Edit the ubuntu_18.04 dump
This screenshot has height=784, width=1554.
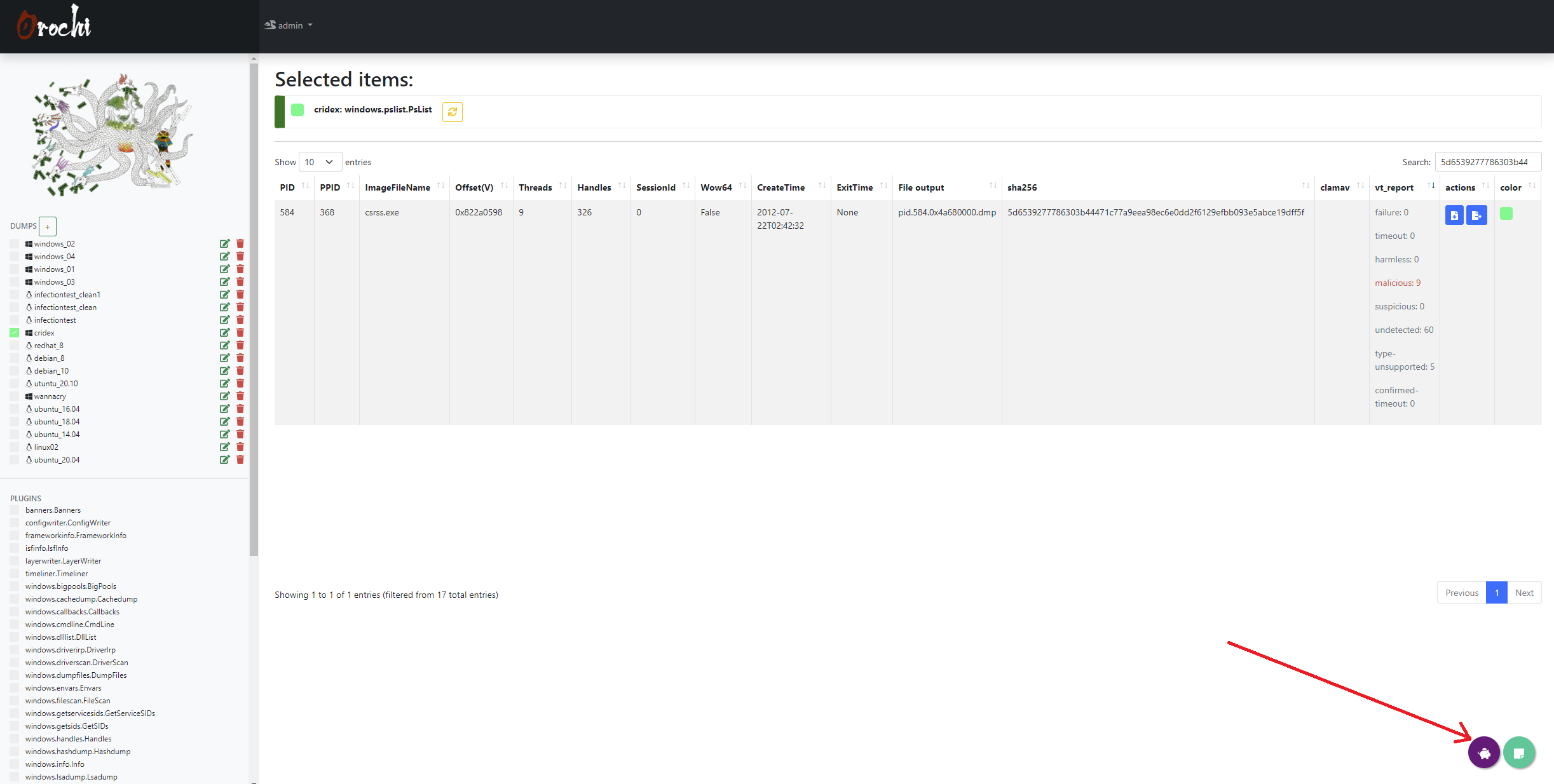(224, 422)
